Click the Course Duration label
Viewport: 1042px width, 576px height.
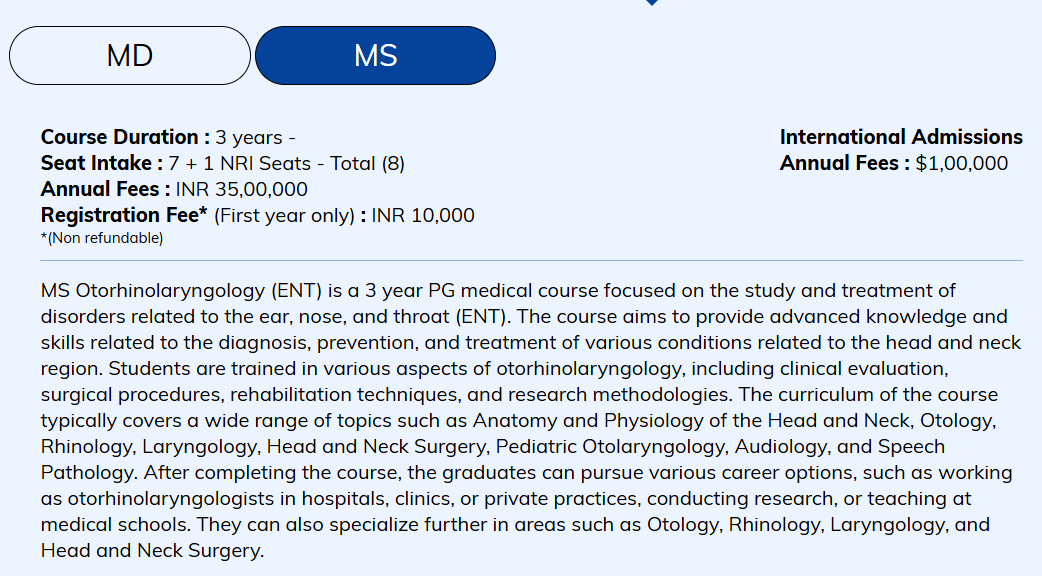coord(125,137)
